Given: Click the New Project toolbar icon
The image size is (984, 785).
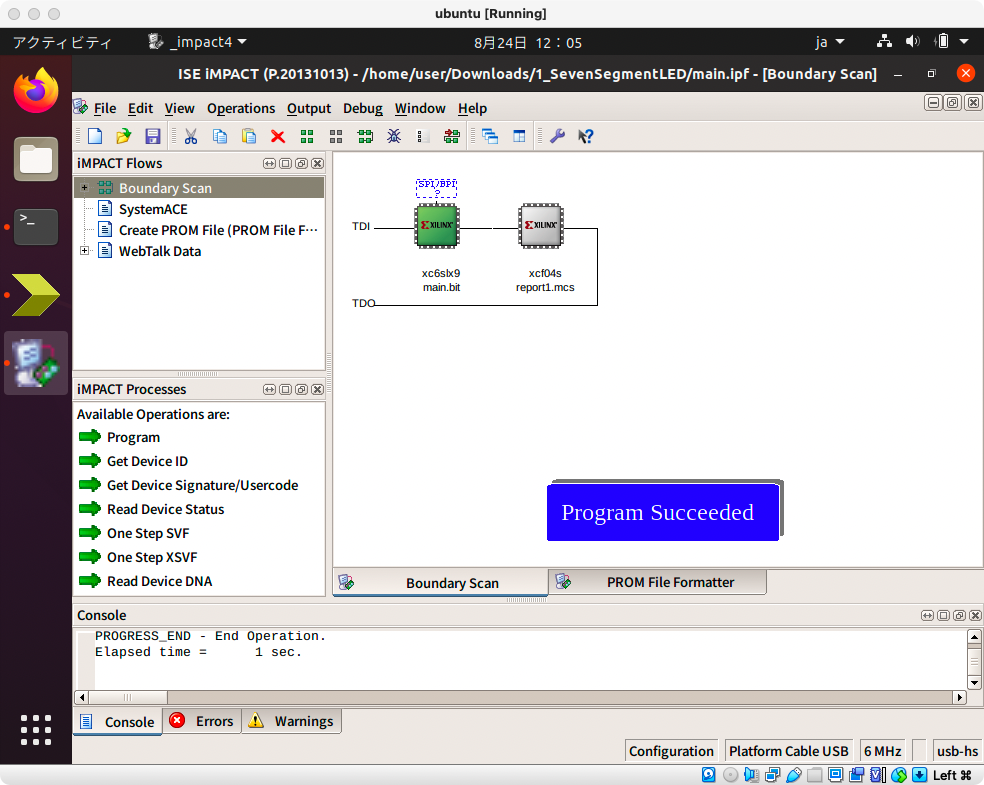Looking at the screenshot, I should pyautogui.click(x=95, y=136).
